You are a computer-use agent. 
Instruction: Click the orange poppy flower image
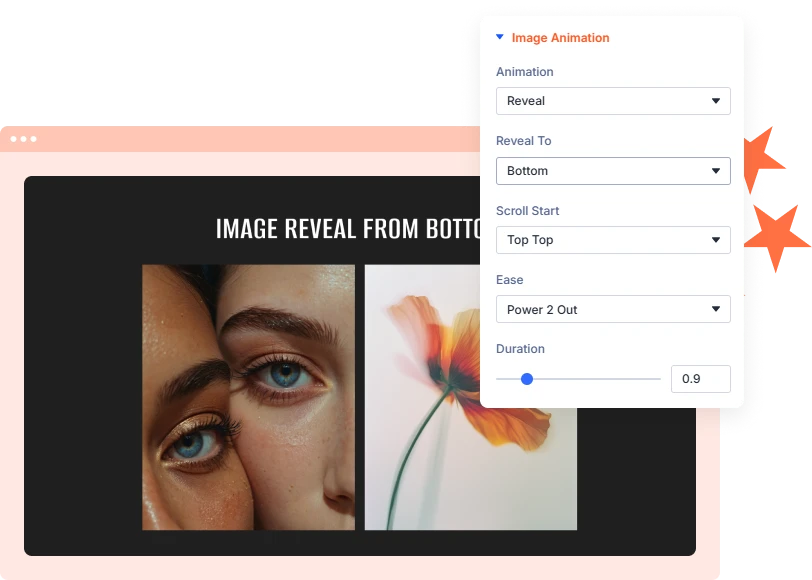pos(470,397)
